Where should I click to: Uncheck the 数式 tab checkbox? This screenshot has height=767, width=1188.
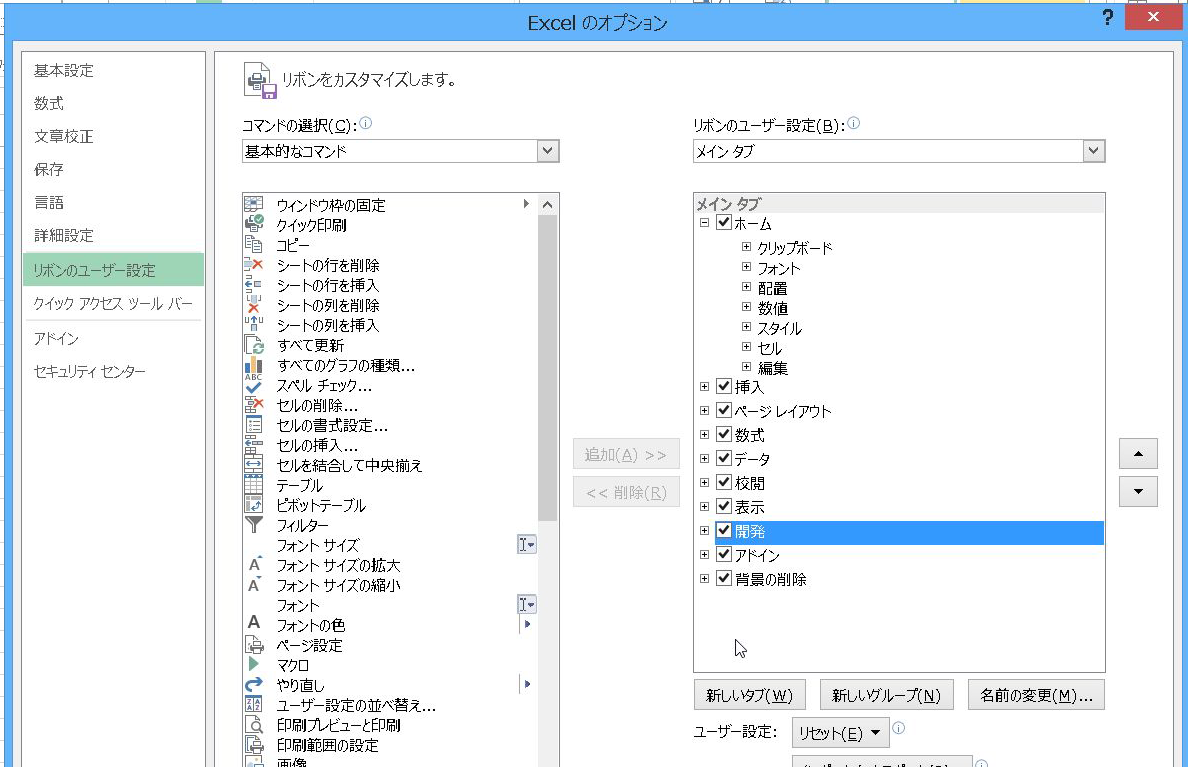tap(724, 434)
